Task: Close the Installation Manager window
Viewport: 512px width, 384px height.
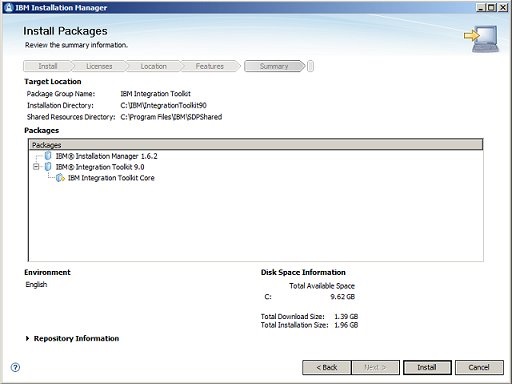Action: 503,7
